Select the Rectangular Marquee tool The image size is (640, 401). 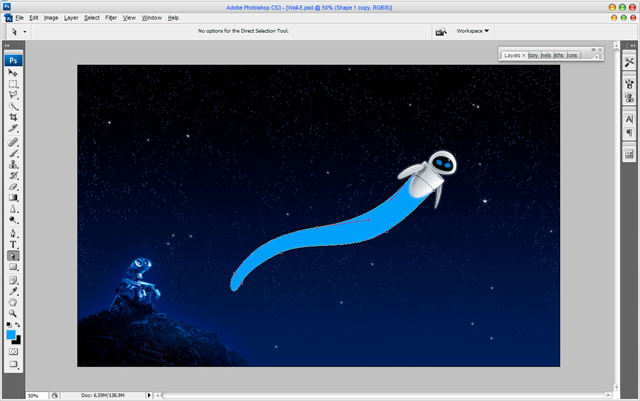(x=13, y=84)
